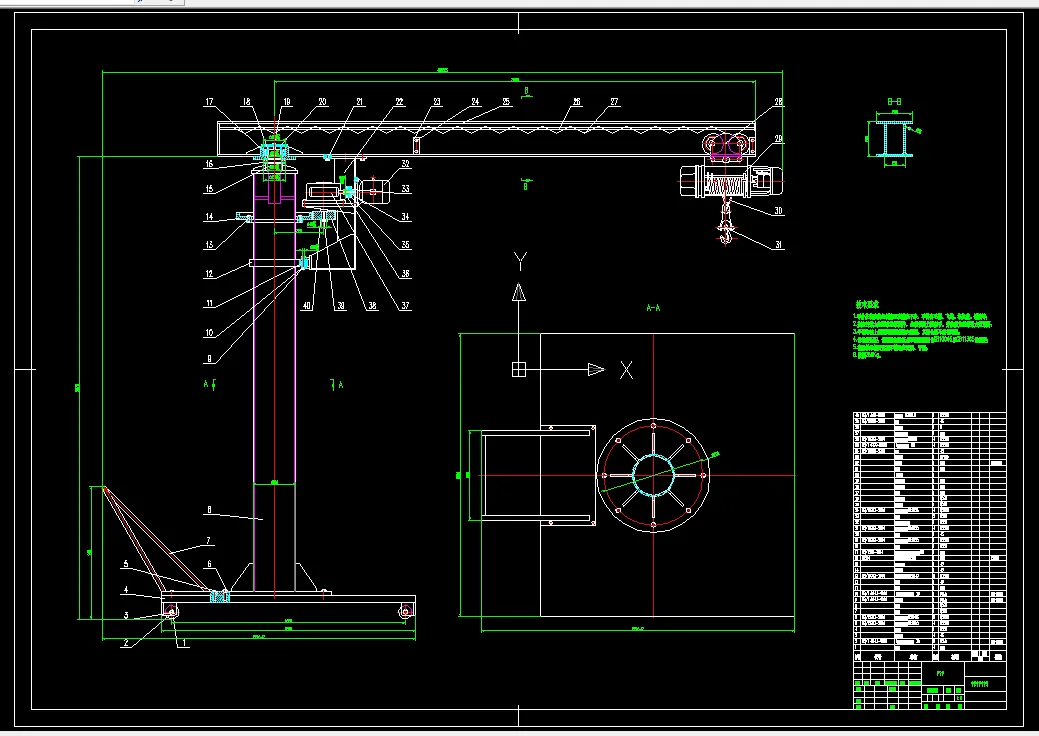Click part callout number 34

point(406,217)
